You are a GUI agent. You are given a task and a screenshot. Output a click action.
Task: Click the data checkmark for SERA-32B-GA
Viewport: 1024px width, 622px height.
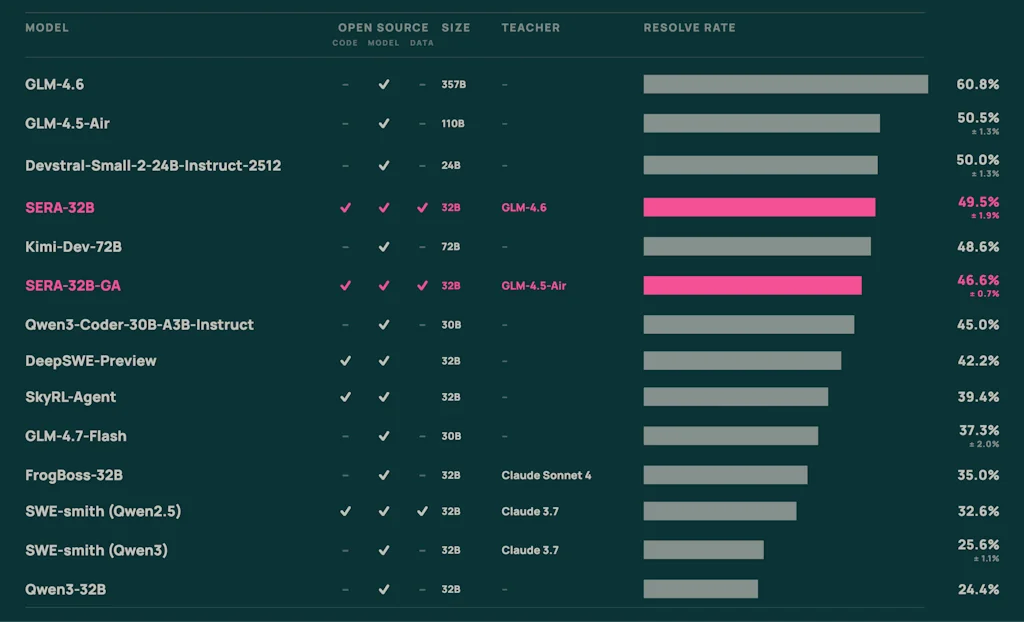click(422, 285)
